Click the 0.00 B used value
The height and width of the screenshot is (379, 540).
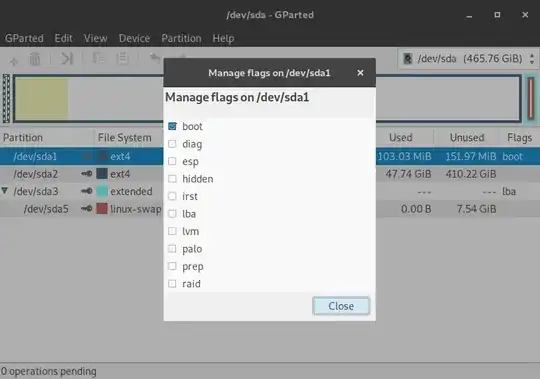pos(416,209)
